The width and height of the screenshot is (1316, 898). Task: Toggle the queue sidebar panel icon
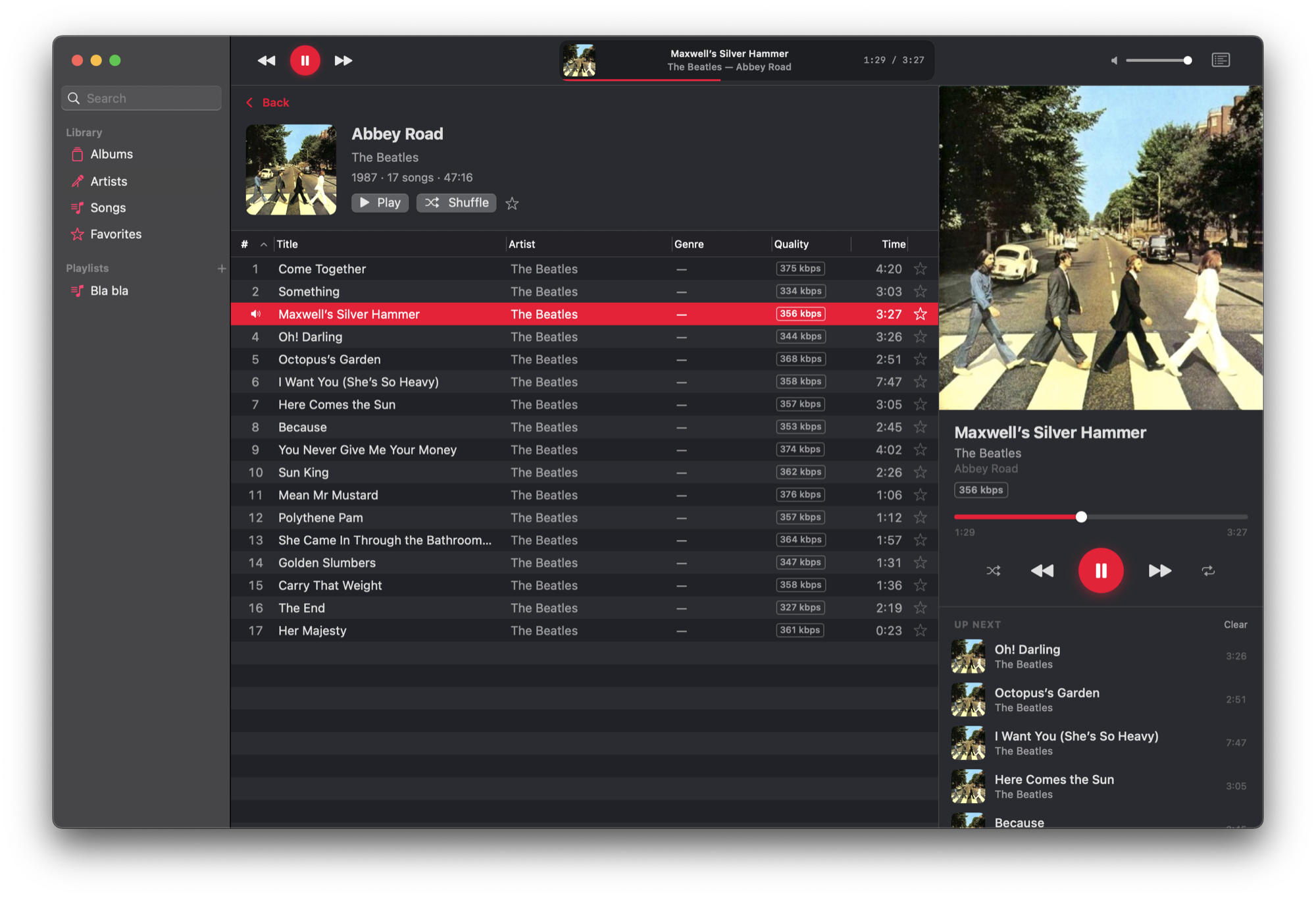[1221, 60]
